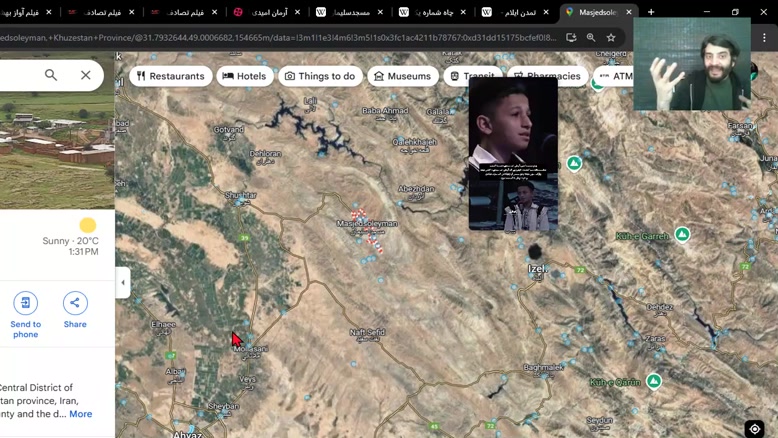
Task: Click the Lali town label
Action: 310,101
